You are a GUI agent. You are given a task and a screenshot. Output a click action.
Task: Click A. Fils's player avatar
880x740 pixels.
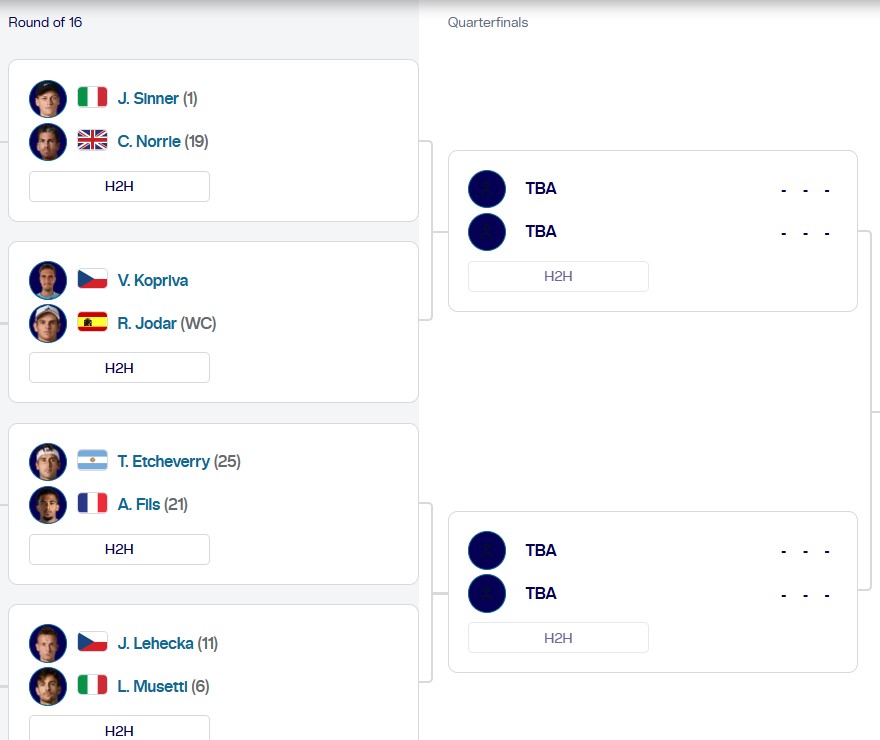[x=48, y=505]
